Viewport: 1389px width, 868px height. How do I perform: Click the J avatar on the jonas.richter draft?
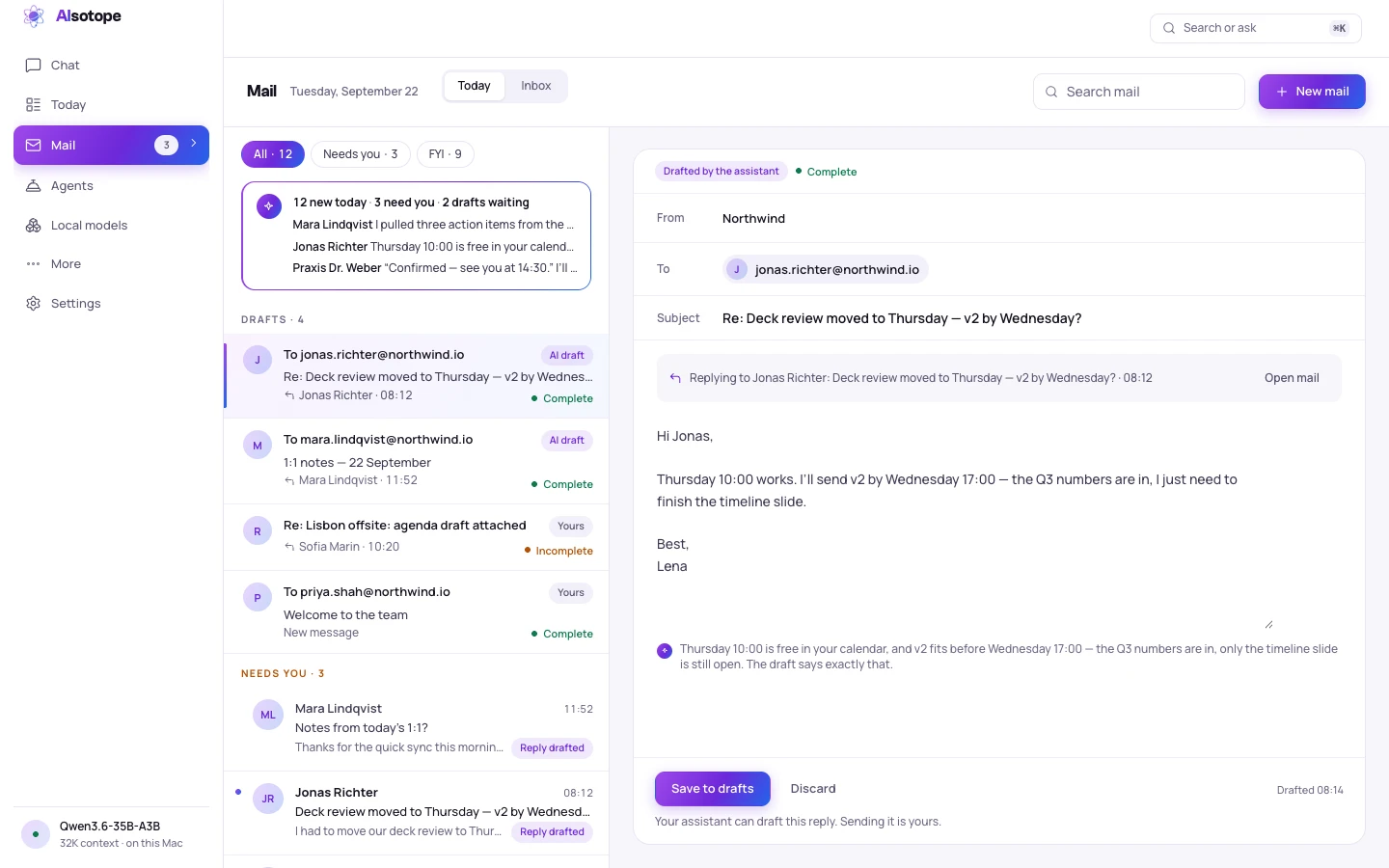258,361
